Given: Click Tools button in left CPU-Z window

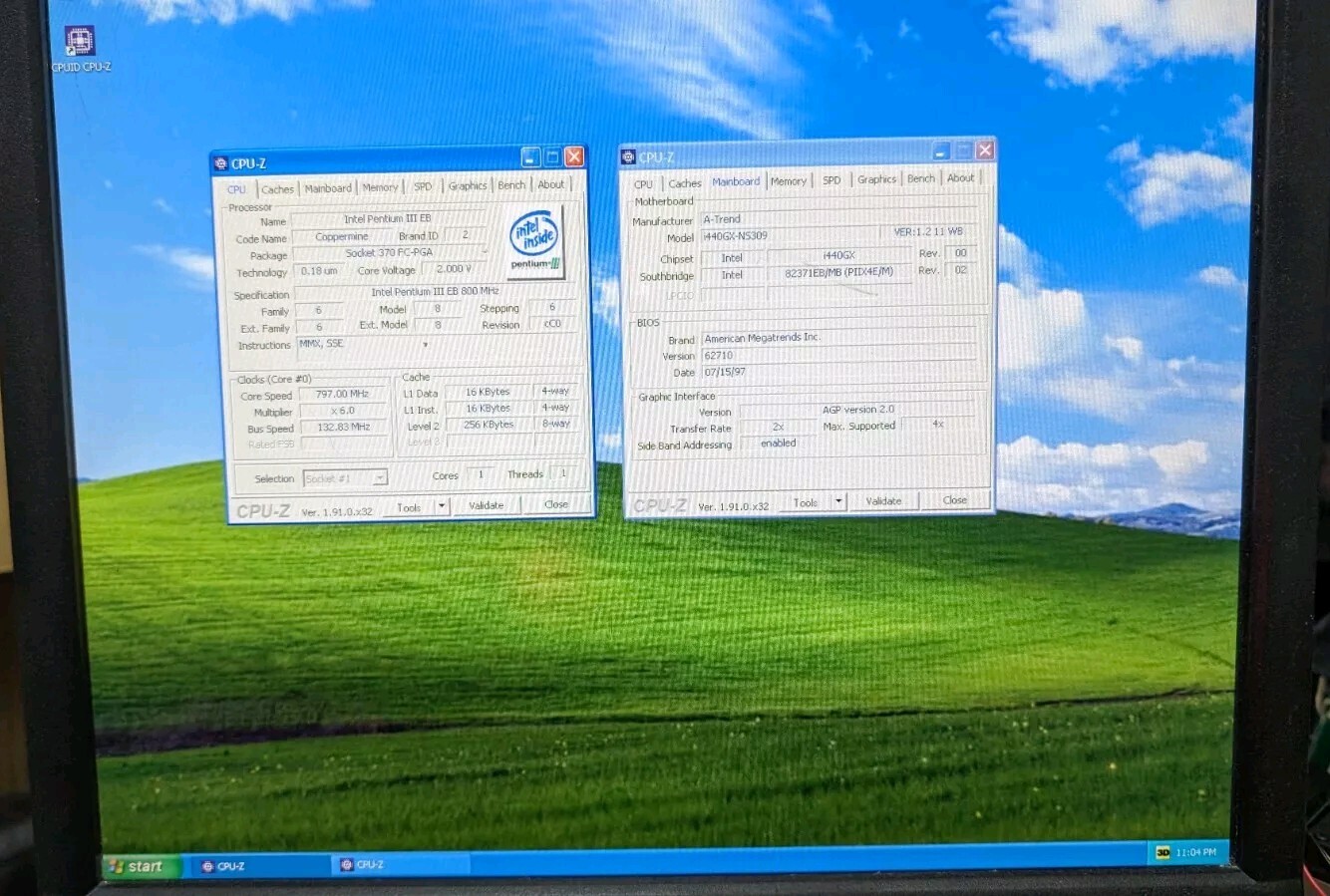Looking at the screenshot, I should [x=409, y=507].
